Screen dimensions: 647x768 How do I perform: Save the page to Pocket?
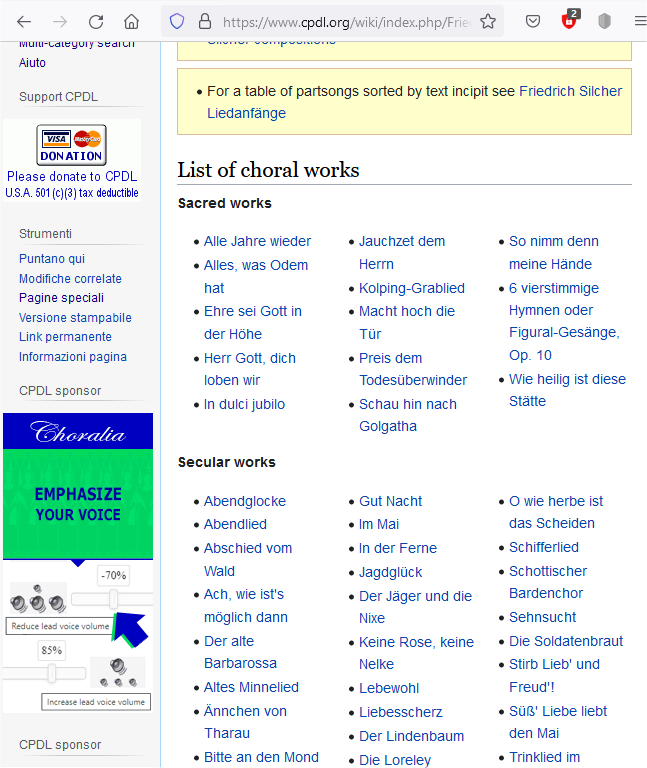point(534,21)
